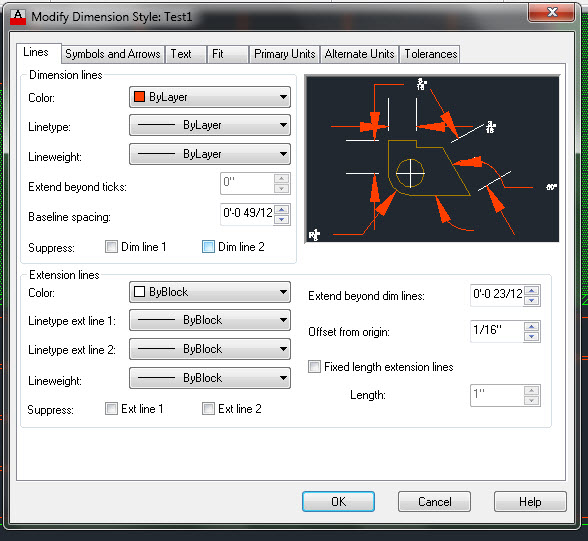
Task: Open Dimension lines Color dropdown
Action: (x=210, y=97)
